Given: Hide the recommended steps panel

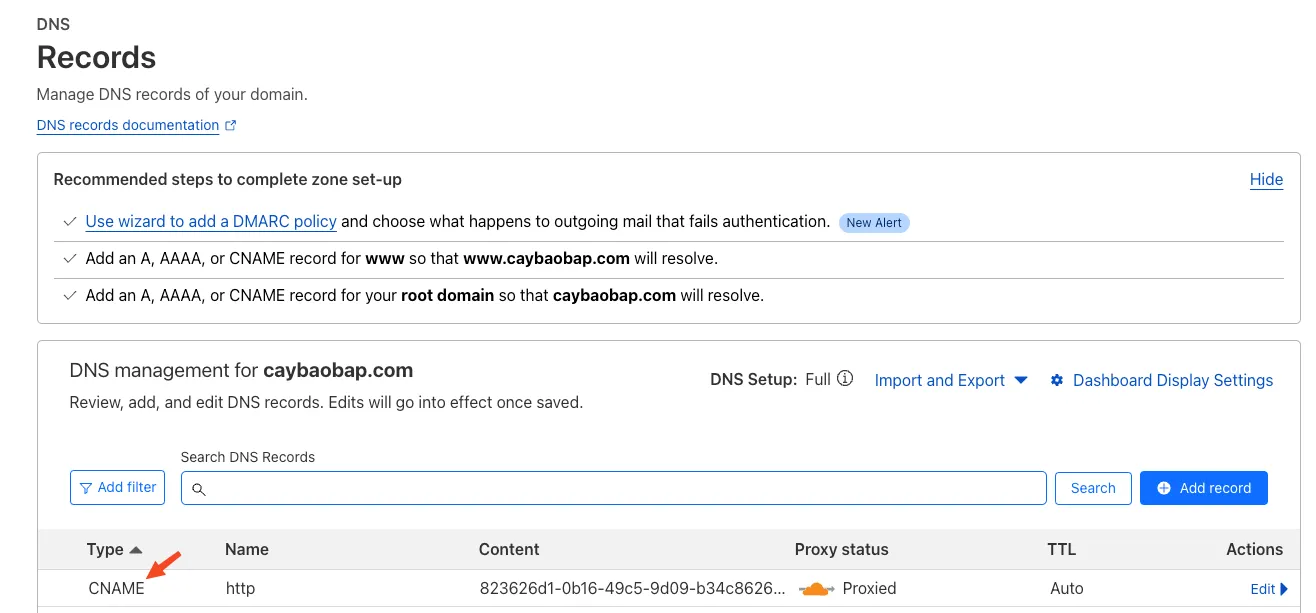Looking at the screenshot, I should tap(1265, 179).
